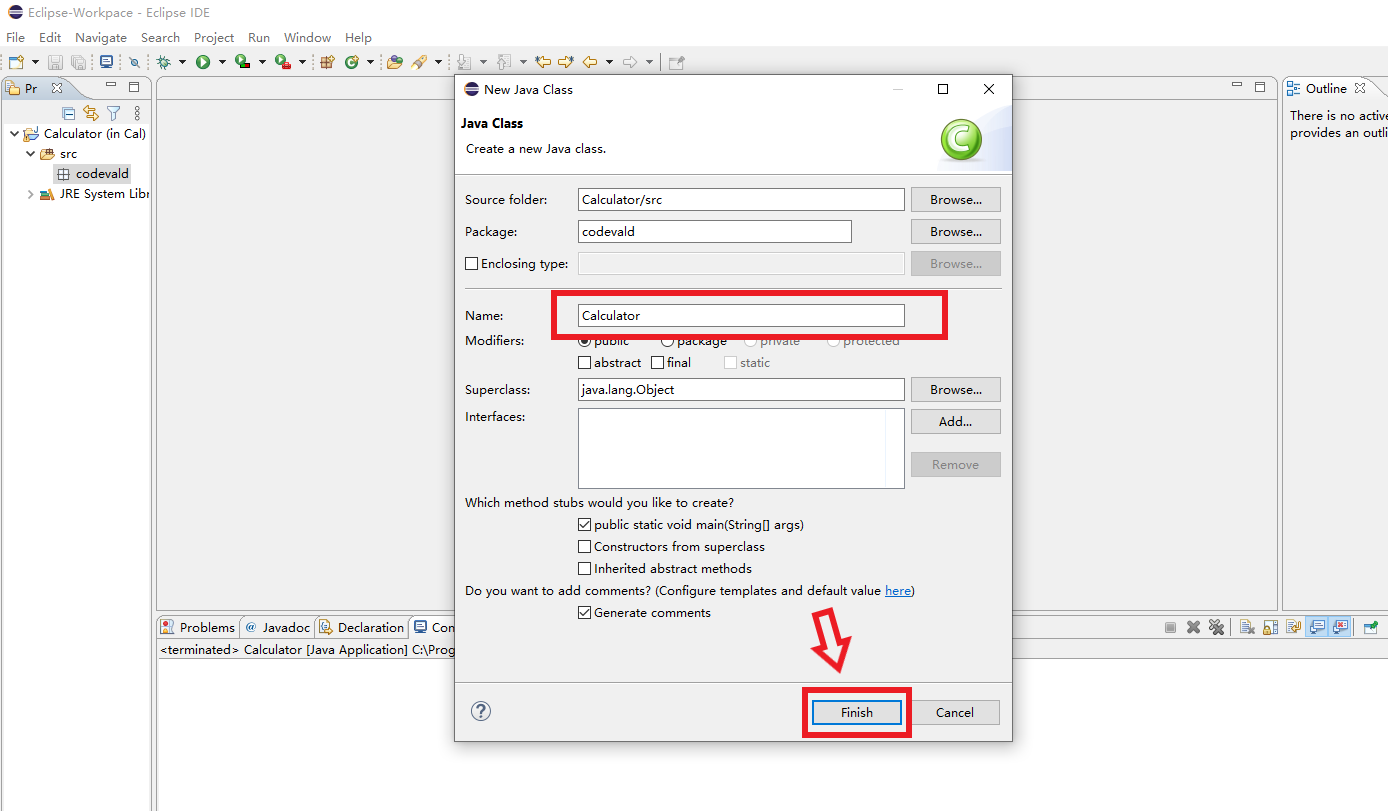
Task: Click the External Tools run icon
Action: point(282,62)
